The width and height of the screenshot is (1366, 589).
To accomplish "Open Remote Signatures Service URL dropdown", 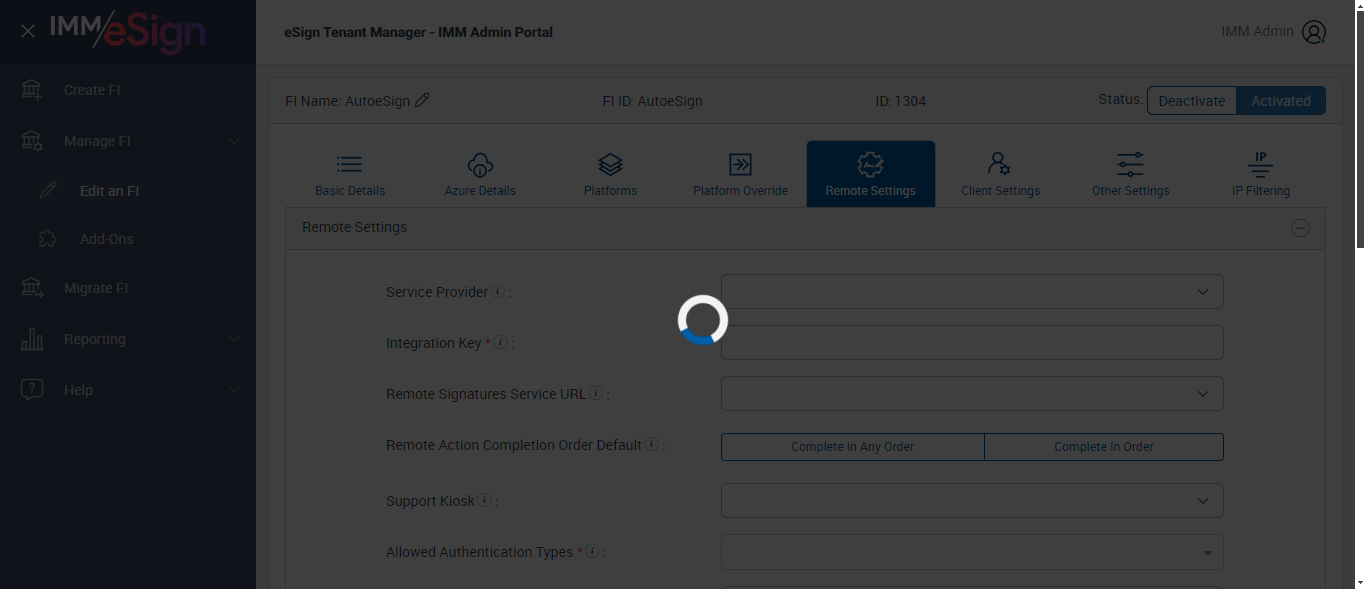I will tap(972, 394).
